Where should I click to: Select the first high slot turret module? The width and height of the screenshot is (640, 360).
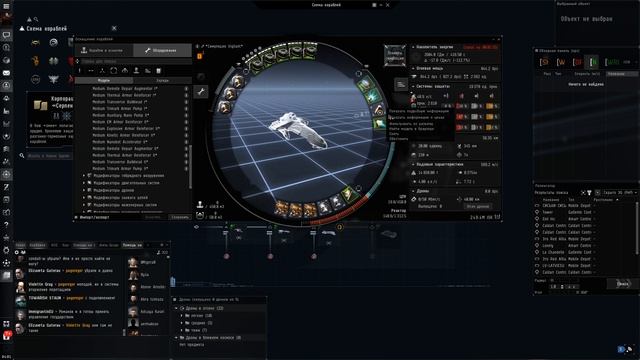point(258,65)
